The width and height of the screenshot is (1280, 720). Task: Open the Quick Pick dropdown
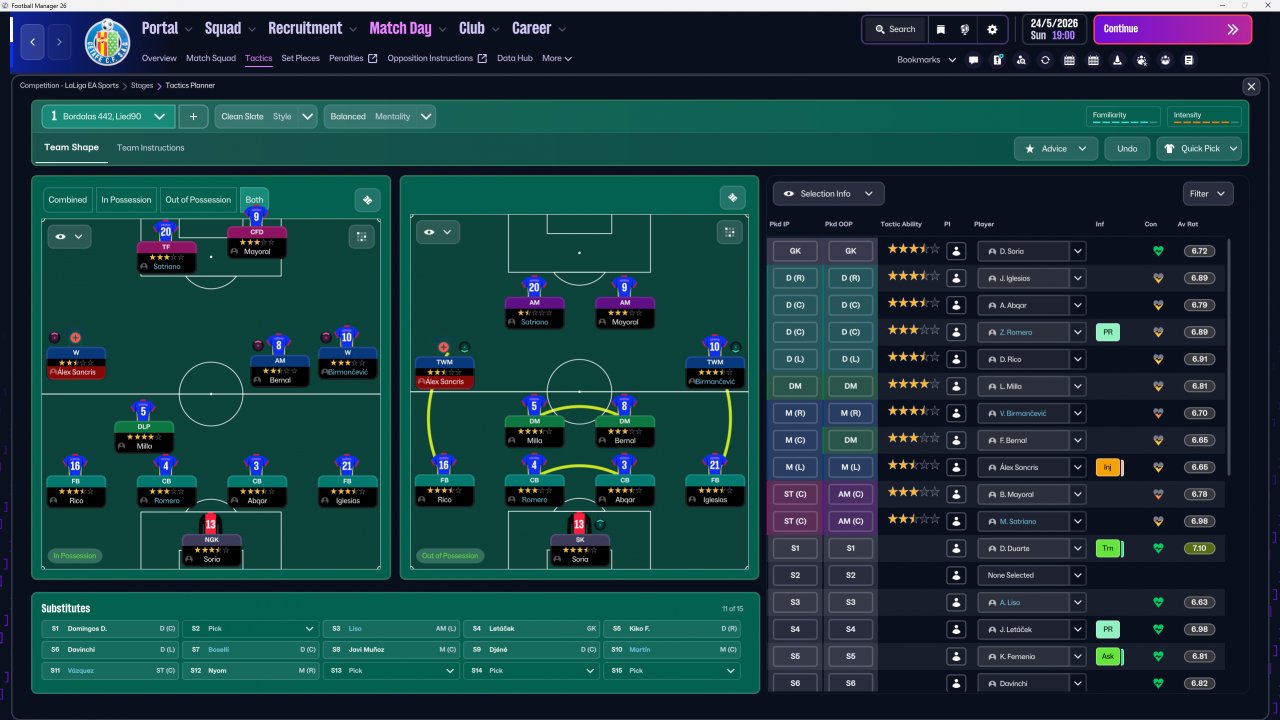tap(1200, 149)
